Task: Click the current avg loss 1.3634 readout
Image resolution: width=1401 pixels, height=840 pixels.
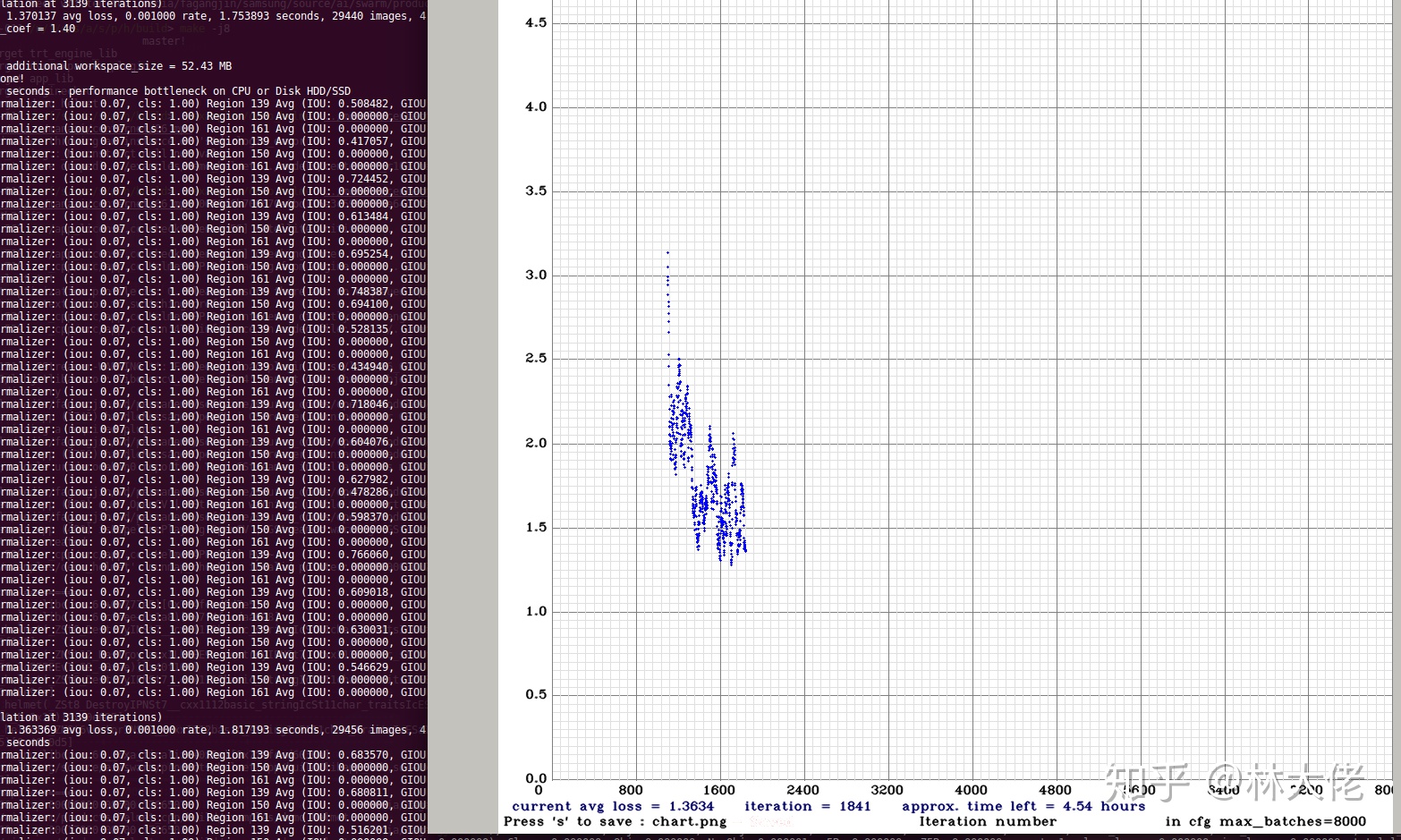Action: [x=613, y=806]
